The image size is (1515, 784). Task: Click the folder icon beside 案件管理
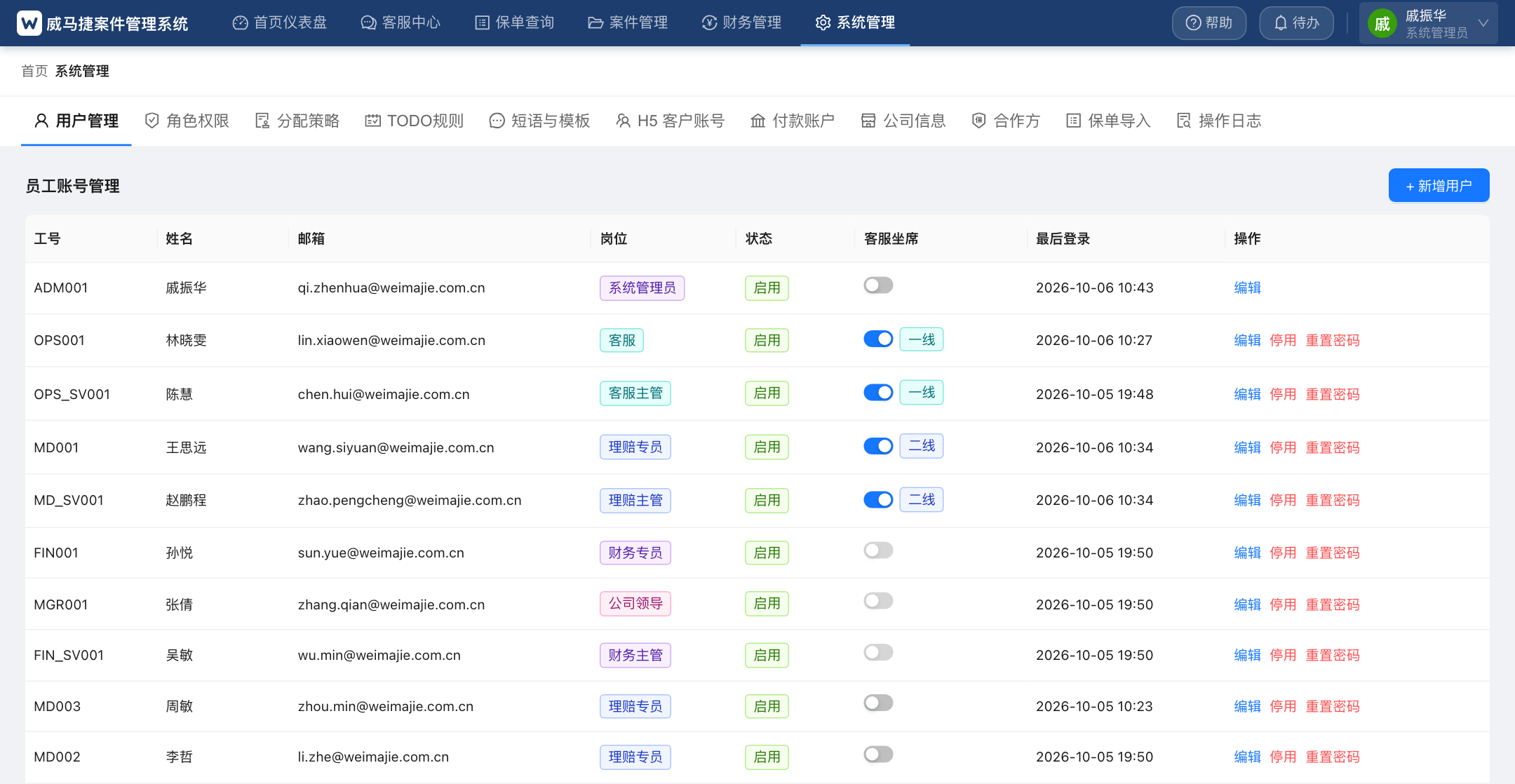pos(595,23)
